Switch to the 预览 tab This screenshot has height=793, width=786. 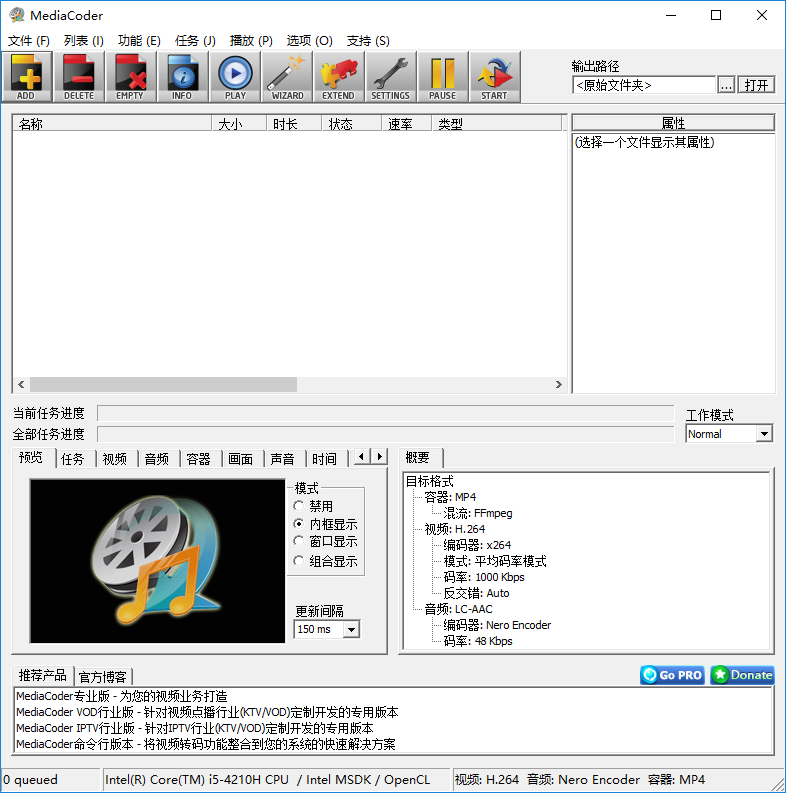31,458
